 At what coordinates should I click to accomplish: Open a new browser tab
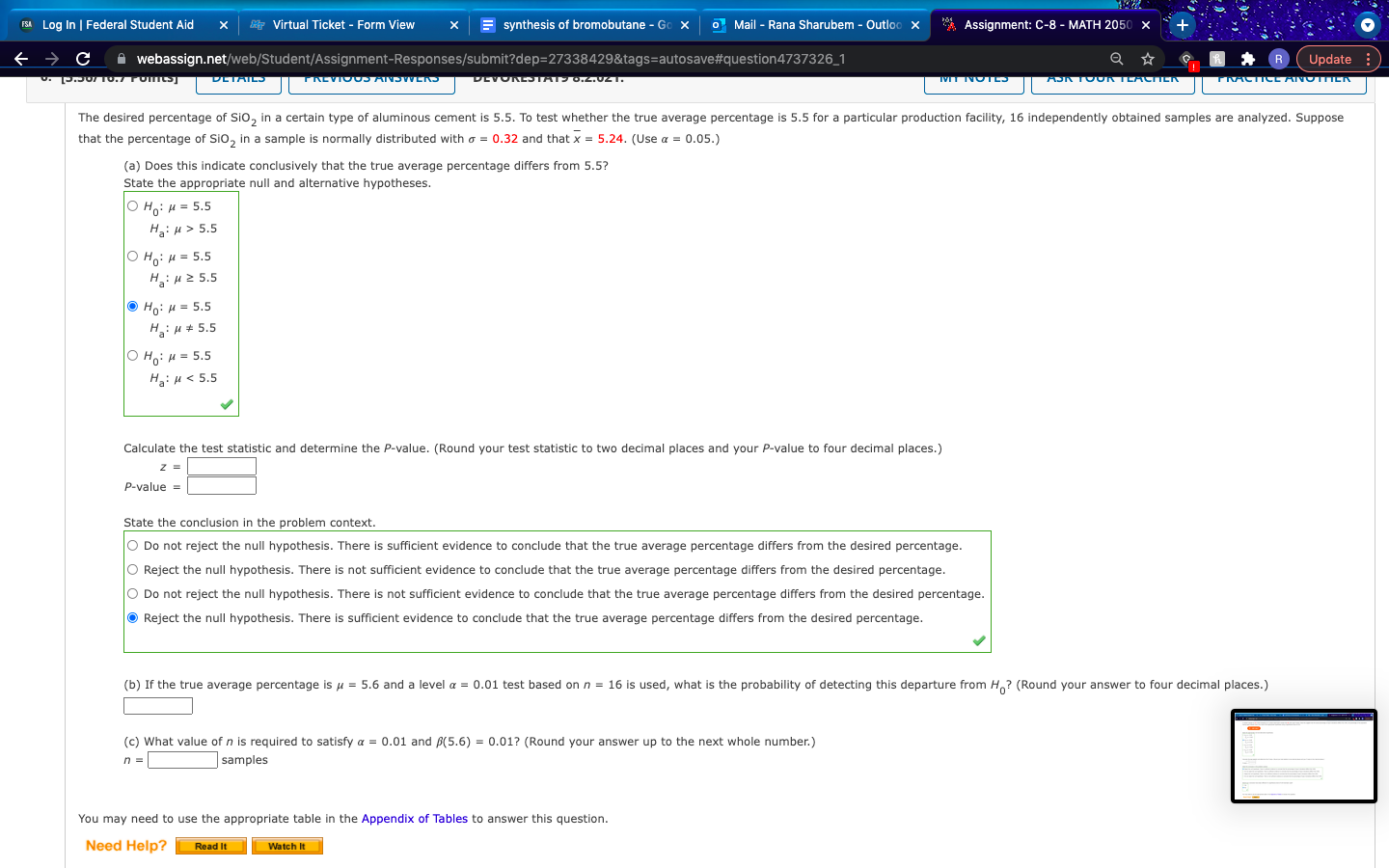coord(1182,25)
